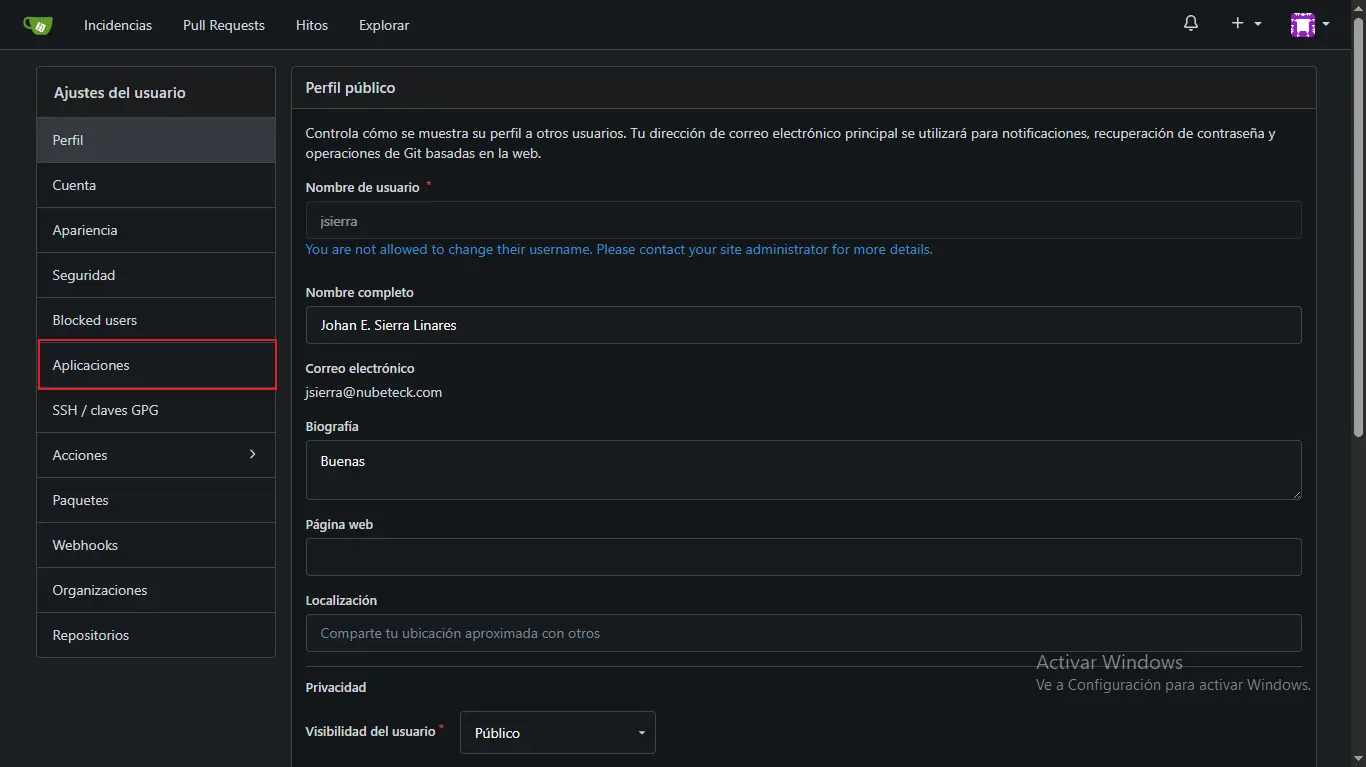Open the Aplicaciones settings section
Screen dimensions: 1366x767
(90, 365)
